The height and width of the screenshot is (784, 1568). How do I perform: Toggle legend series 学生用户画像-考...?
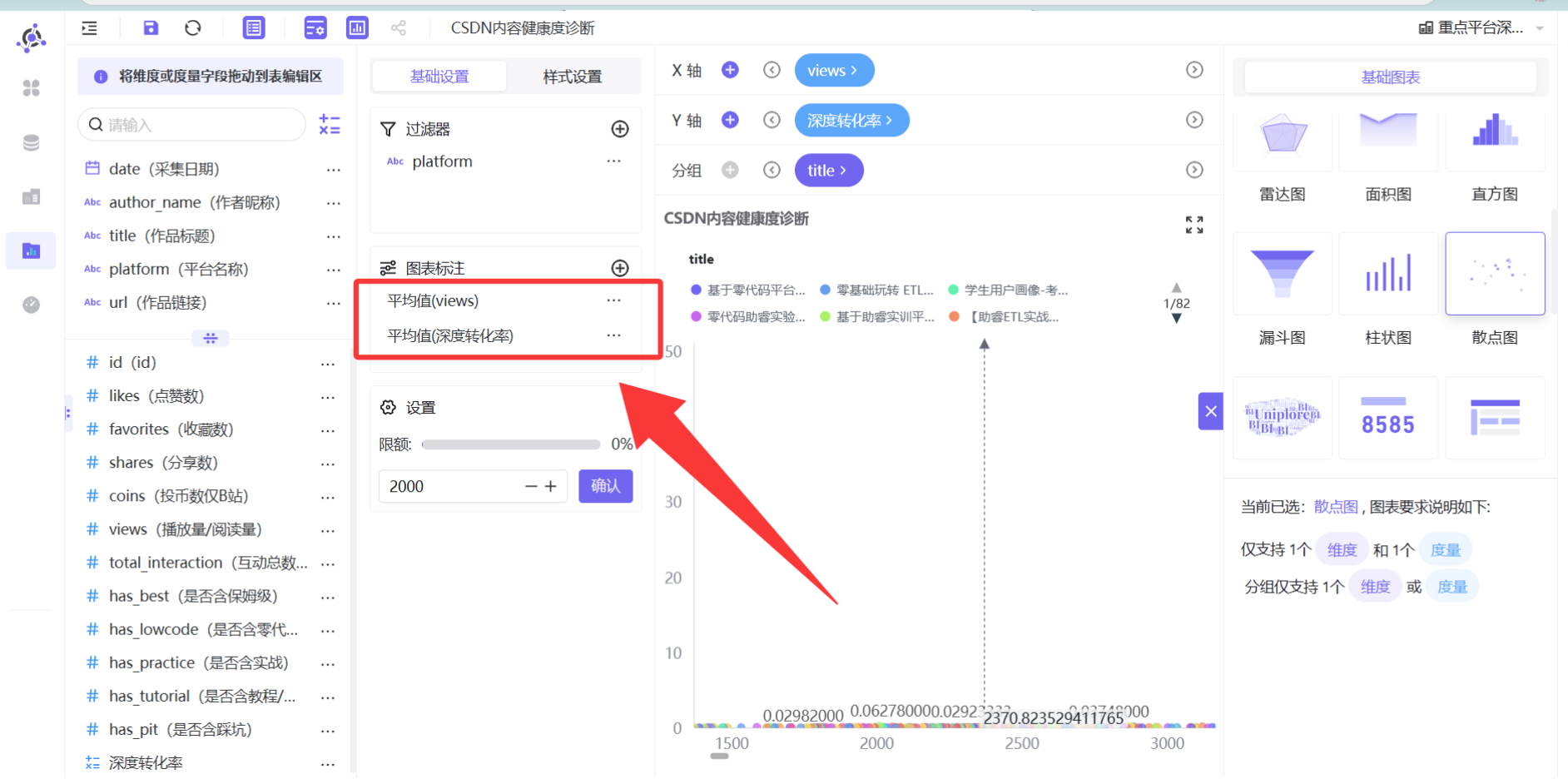pos(1008,290)
